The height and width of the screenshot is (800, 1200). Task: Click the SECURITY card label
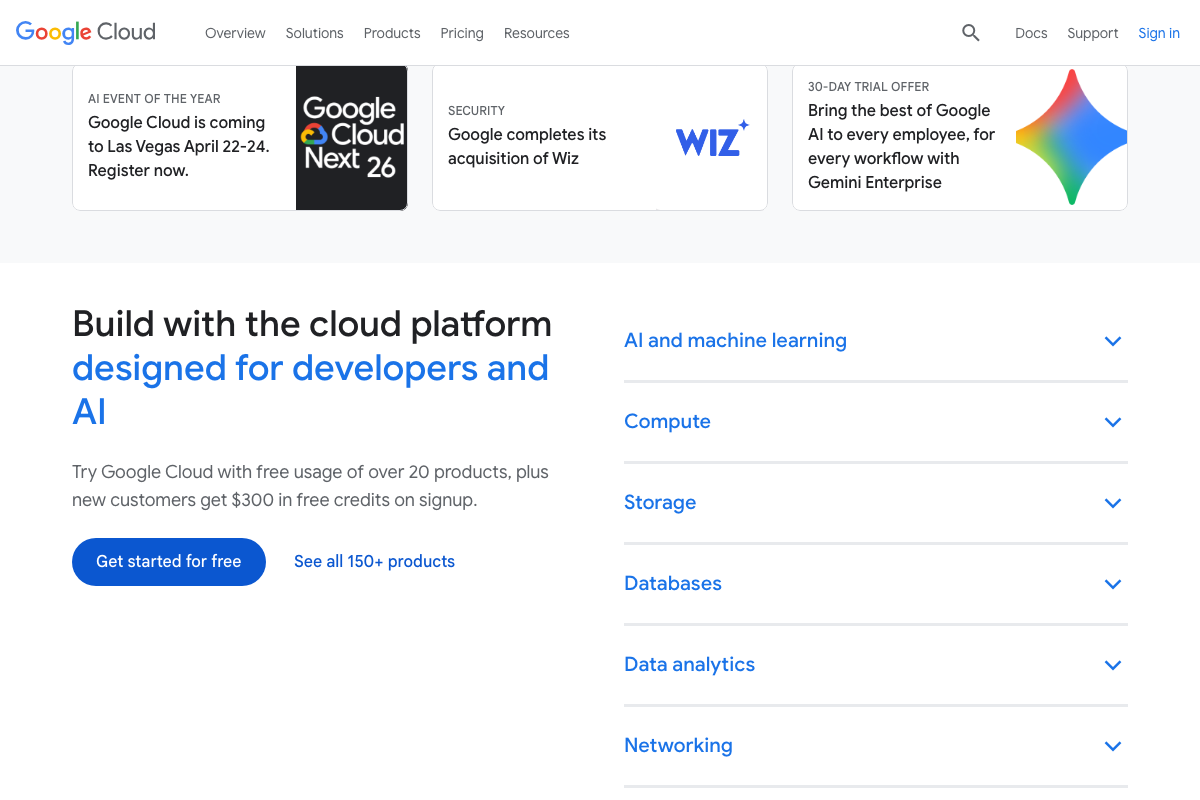coord(476,111)
